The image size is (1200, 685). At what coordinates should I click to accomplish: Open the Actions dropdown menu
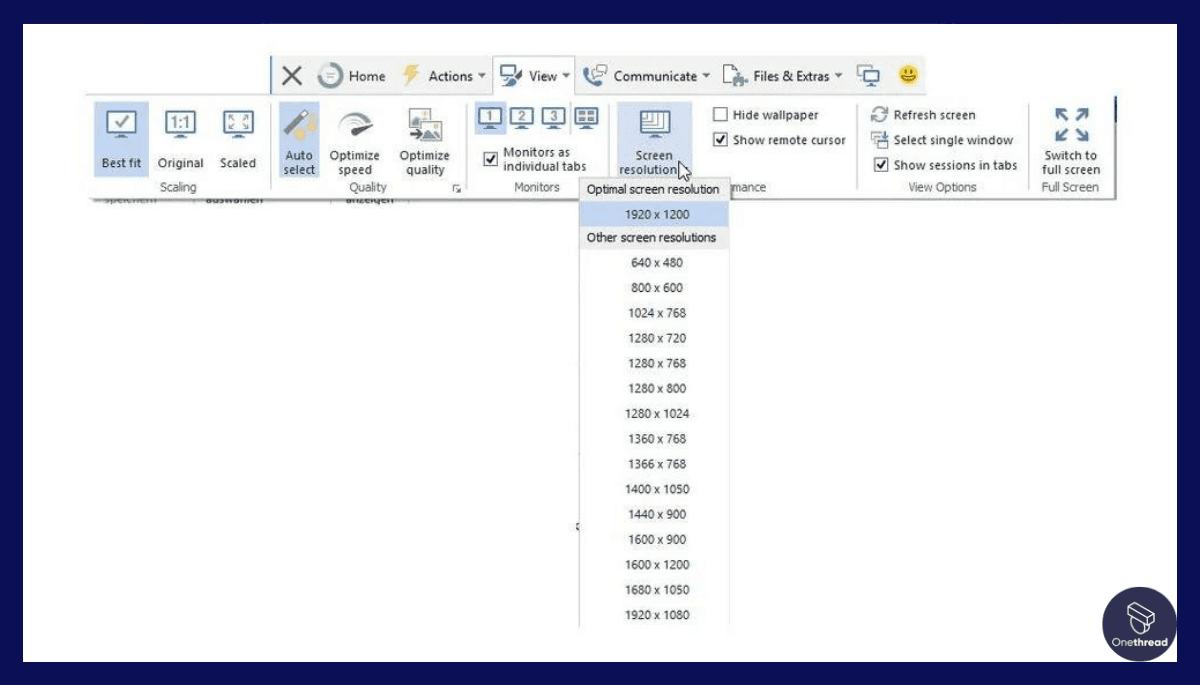pos(449,75)
